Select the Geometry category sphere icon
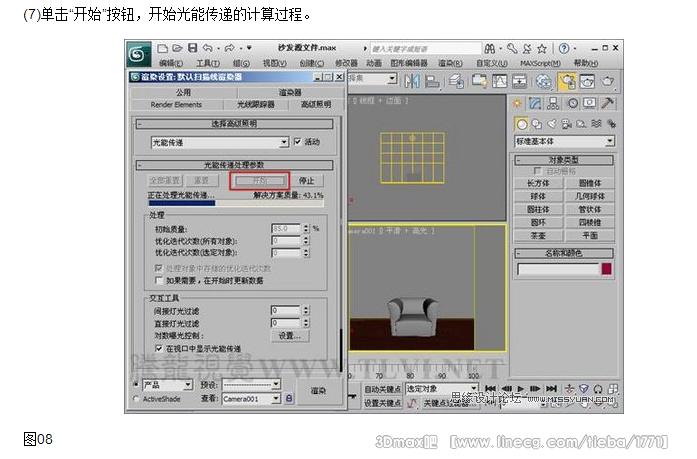The width and height of the screenshot is (697, 459). 522,124
